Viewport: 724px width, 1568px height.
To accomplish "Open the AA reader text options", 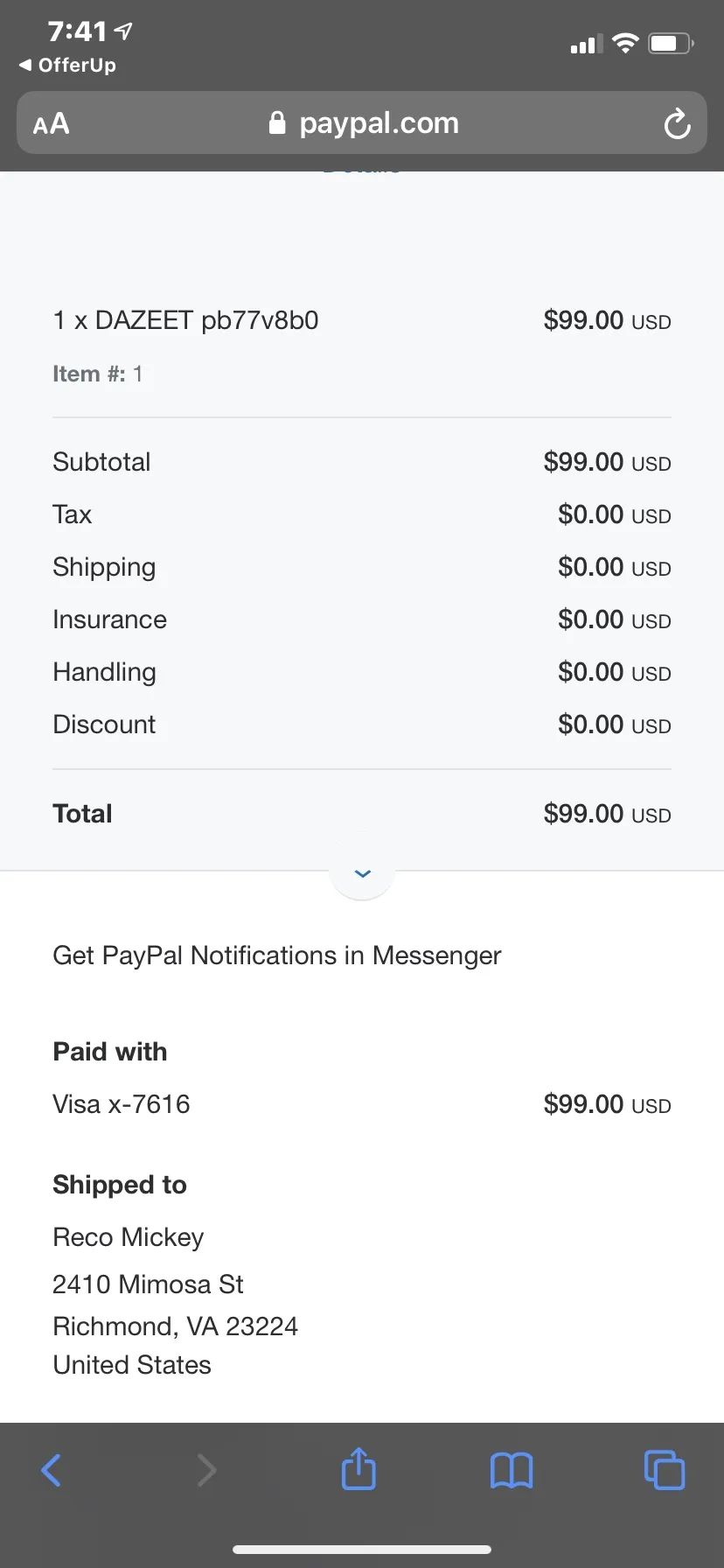I will pos(52,123).
